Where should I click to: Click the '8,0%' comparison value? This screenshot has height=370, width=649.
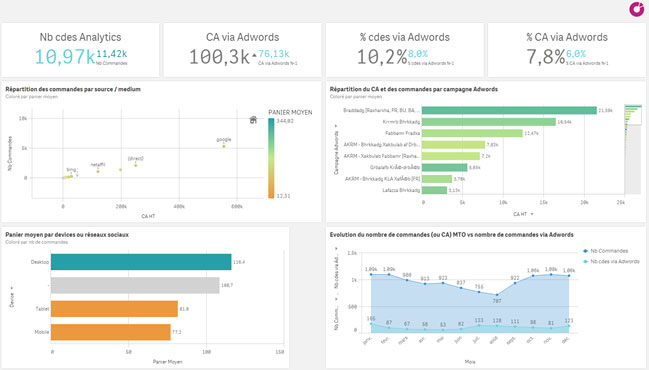tap(418, 54)
